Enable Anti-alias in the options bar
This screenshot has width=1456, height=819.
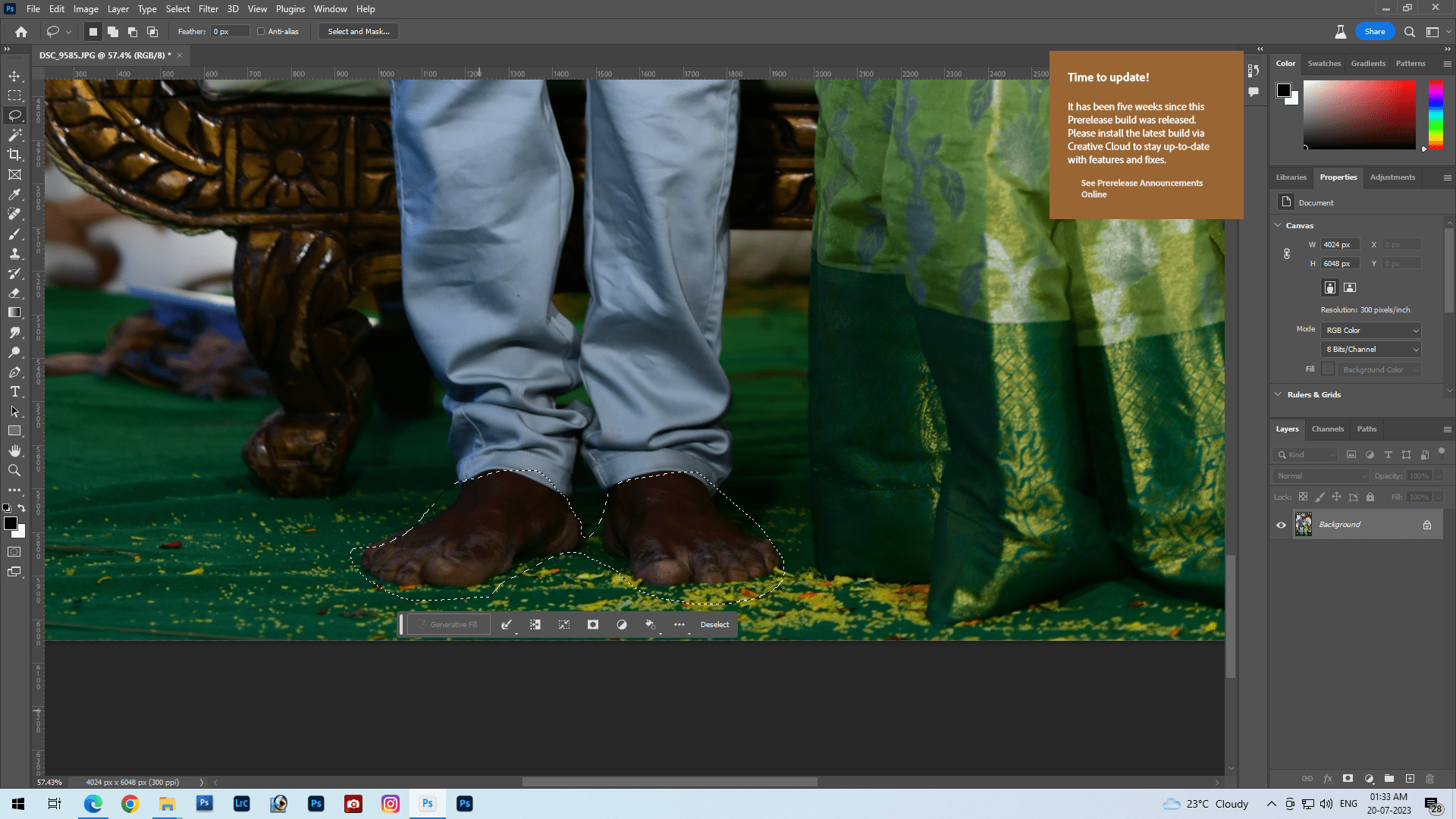(261, 31)
